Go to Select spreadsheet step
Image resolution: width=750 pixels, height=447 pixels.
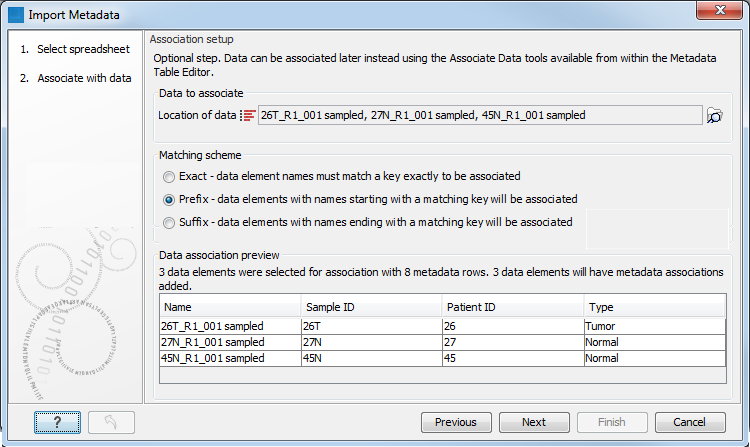pyautogui.click(x=79, y=49)
